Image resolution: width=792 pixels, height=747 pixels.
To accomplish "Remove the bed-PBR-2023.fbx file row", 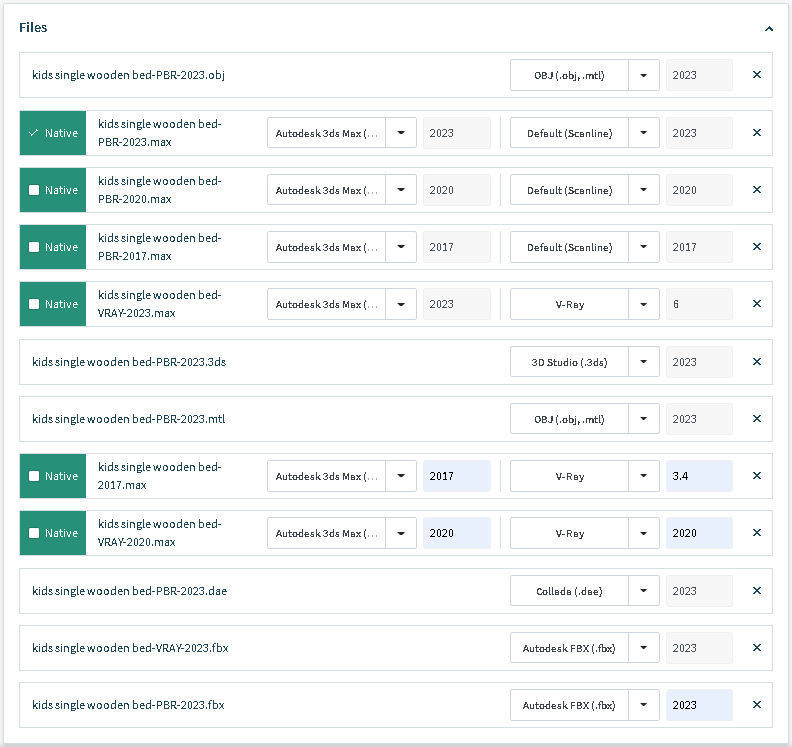I will [756, 705].
